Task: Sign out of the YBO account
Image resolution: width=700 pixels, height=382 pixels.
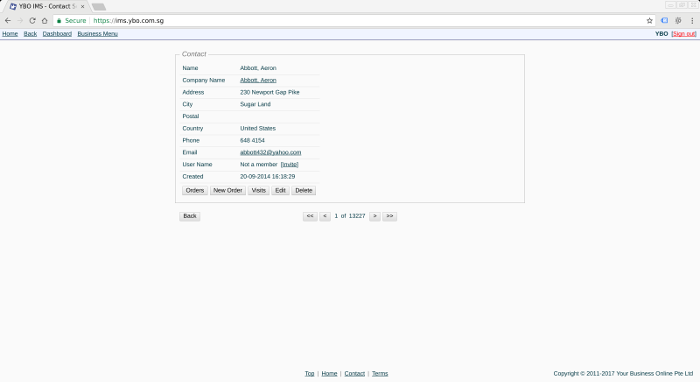Action: point(684,34)
